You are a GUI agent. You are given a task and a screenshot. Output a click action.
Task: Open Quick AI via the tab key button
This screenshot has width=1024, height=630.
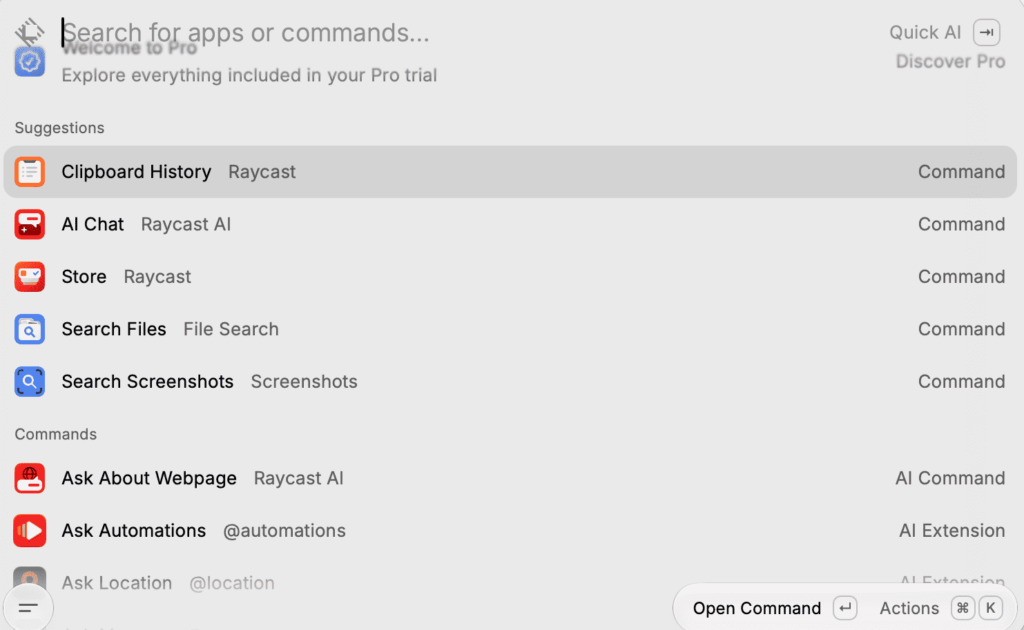(986, 33)
